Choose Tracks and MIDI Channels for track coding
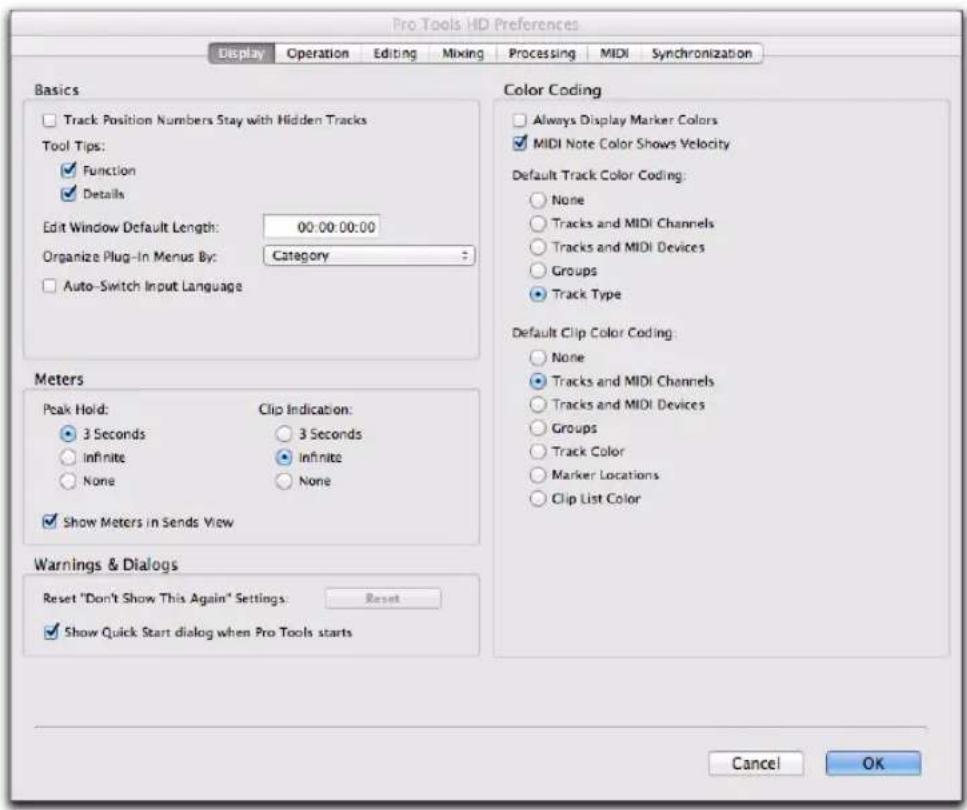 [x=538, y=223]
